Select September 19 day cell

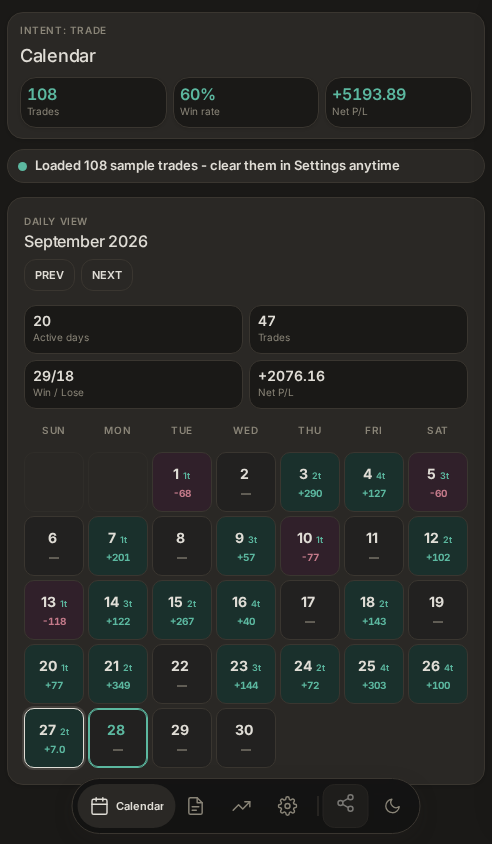pos(438,610)
